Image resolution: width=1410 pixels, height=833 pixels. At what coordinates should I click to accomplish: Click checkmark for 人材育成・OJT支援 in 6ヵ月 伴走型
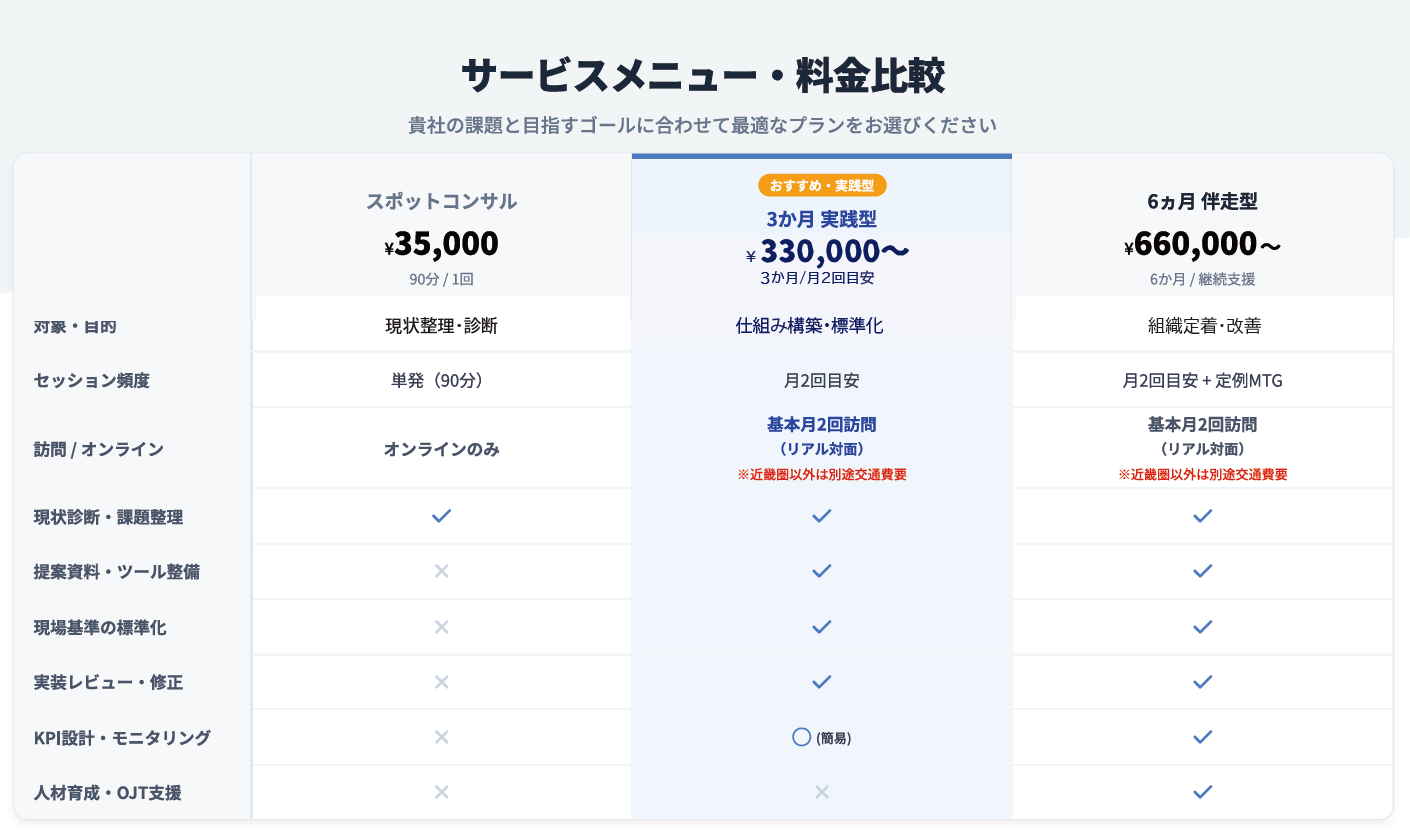[x=1203, y=792]
